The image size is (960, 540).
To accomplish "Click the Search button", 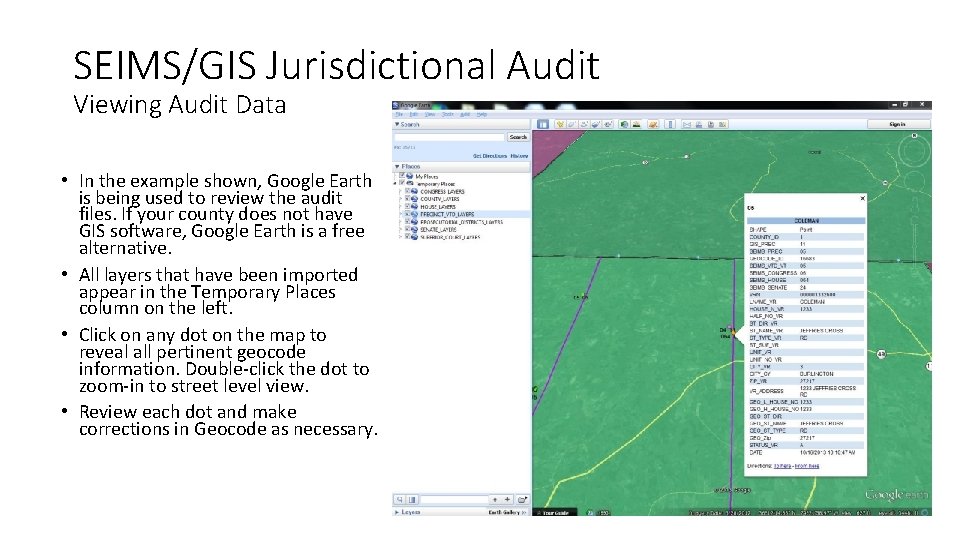I will (x=519, y=137).
